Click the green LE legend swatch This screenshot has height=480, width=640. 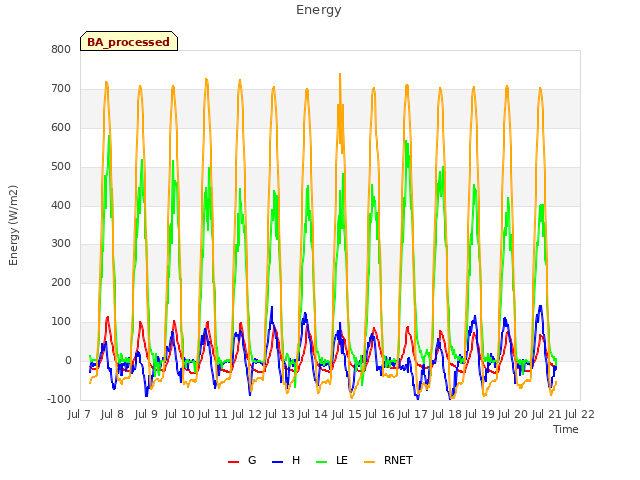322,462
